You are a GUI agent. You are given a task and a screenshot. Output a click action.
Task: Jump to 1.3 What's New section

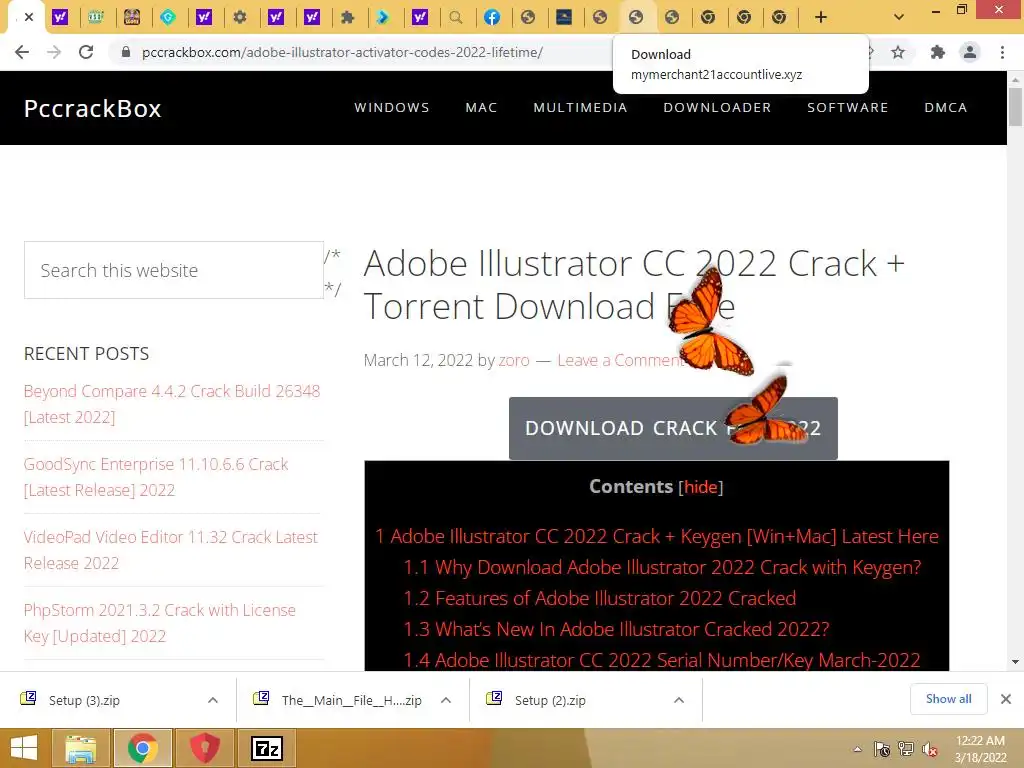coord(616,629)
